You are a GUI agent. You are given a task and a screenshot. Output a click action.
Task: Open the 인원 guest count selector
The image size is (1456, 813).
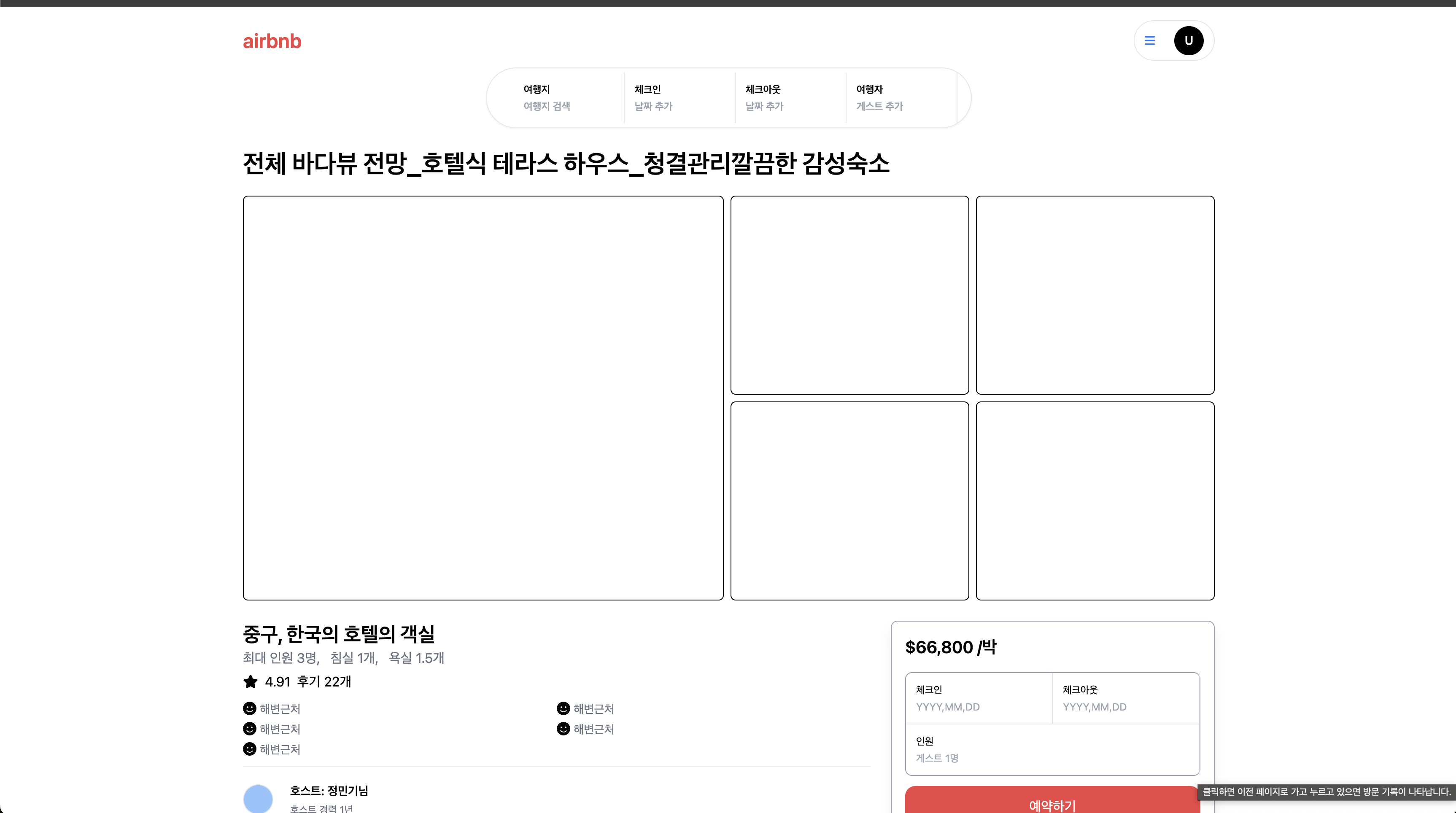pos(1052,749)
